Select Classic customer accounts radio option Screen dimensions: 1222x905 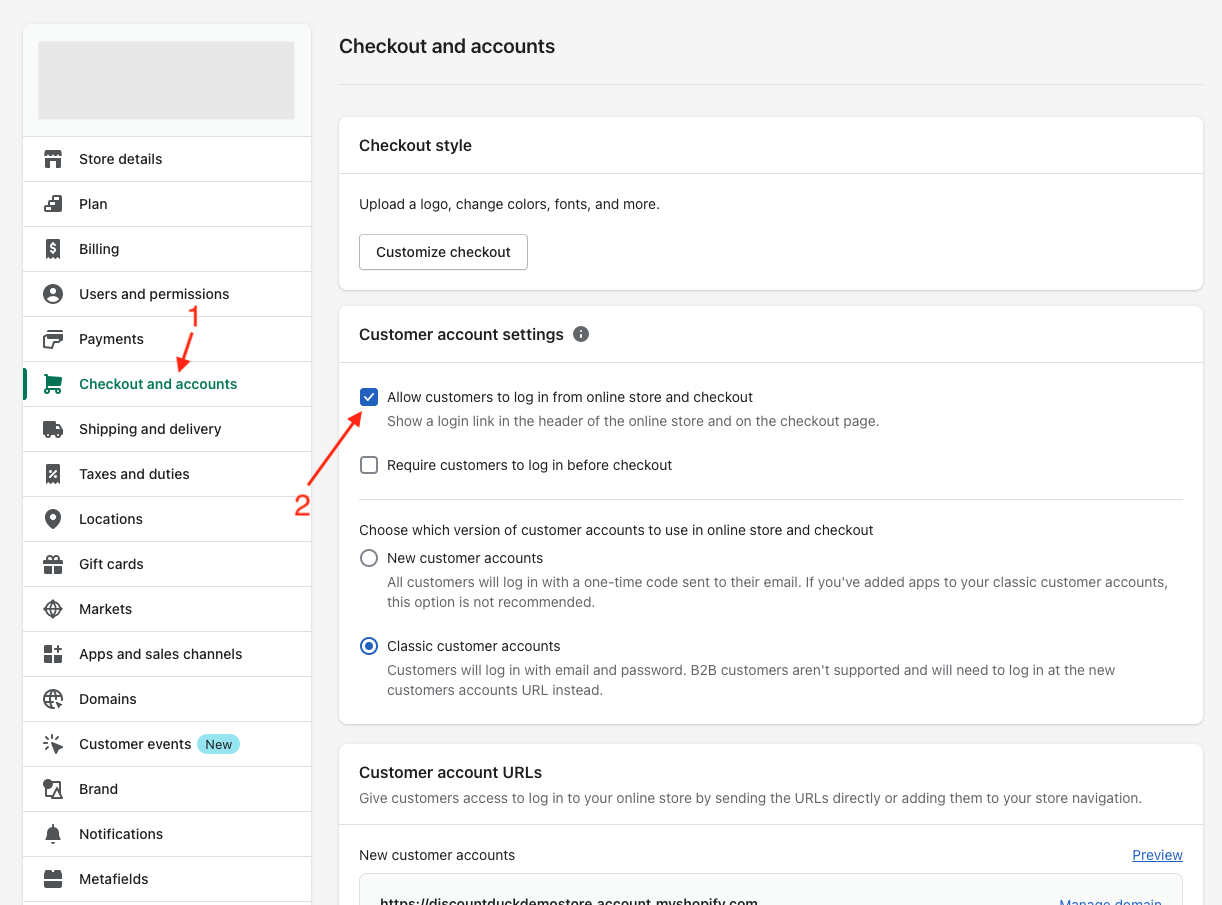[369, 646]
